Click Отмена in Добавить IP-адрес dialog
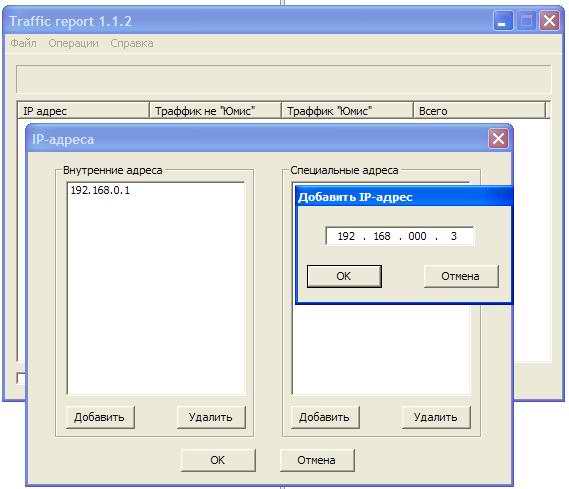This screenshot has height=489, width=569. (x=461, y=276)
